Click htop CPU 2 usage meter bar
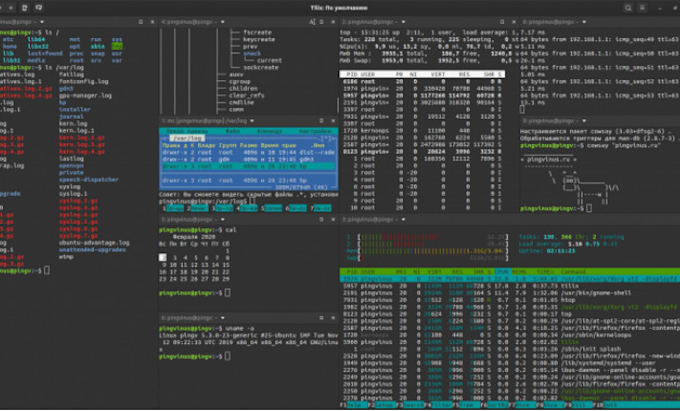This screenshot has height=411, width=680. [x=432, y=244]
